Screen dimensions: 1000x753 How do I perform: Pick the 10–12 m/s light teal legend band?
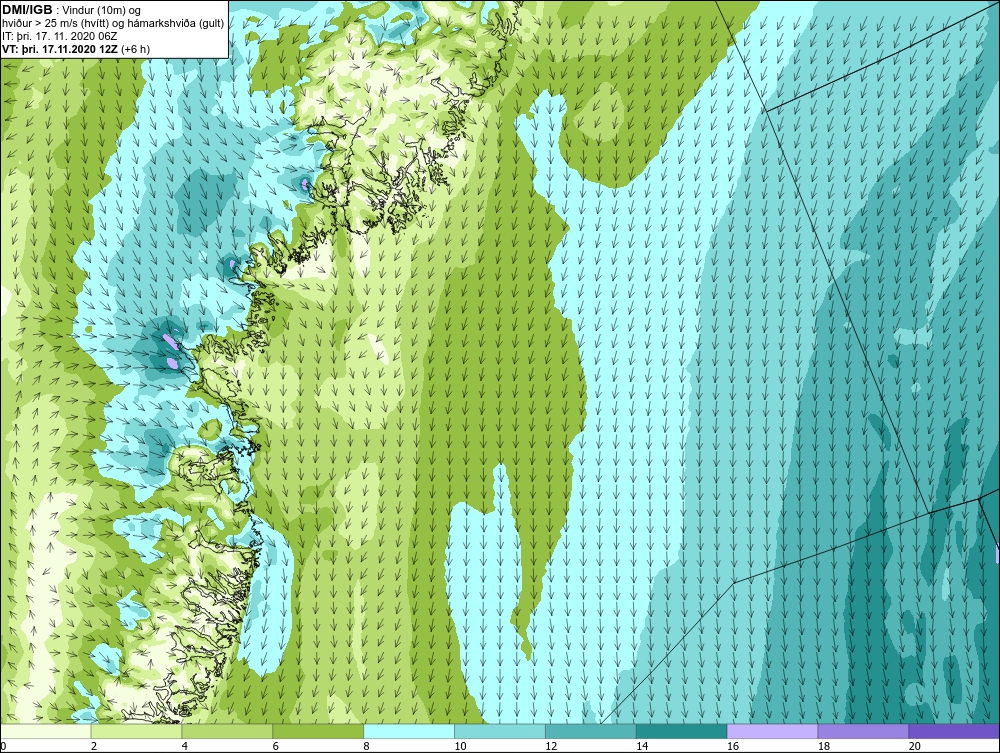coord(500,731)
